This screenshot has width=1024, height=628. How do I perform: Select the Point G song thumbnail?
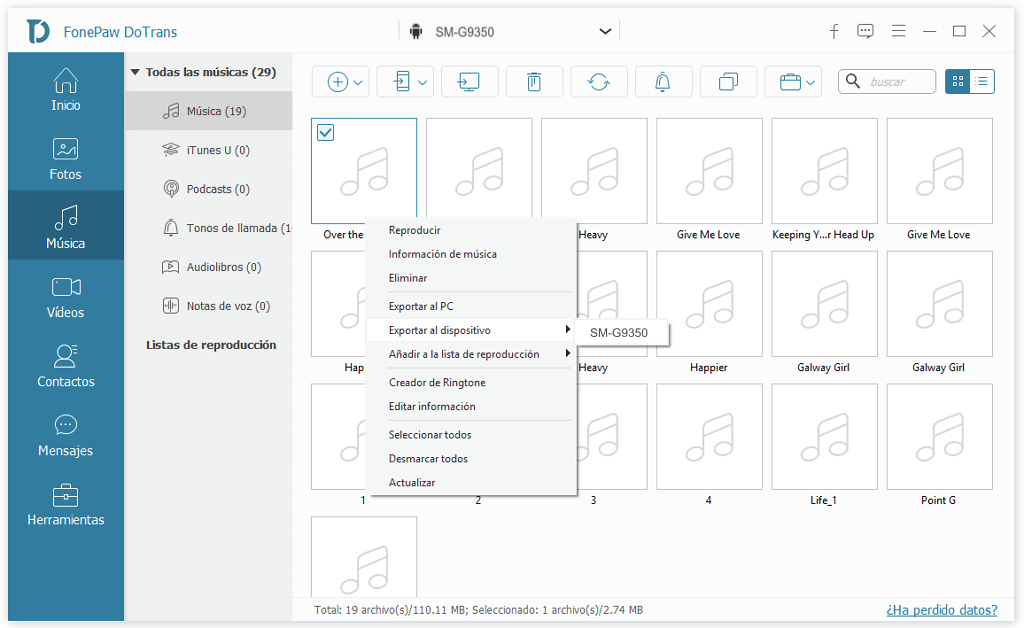pyautogui.click(x=939, y=437)
